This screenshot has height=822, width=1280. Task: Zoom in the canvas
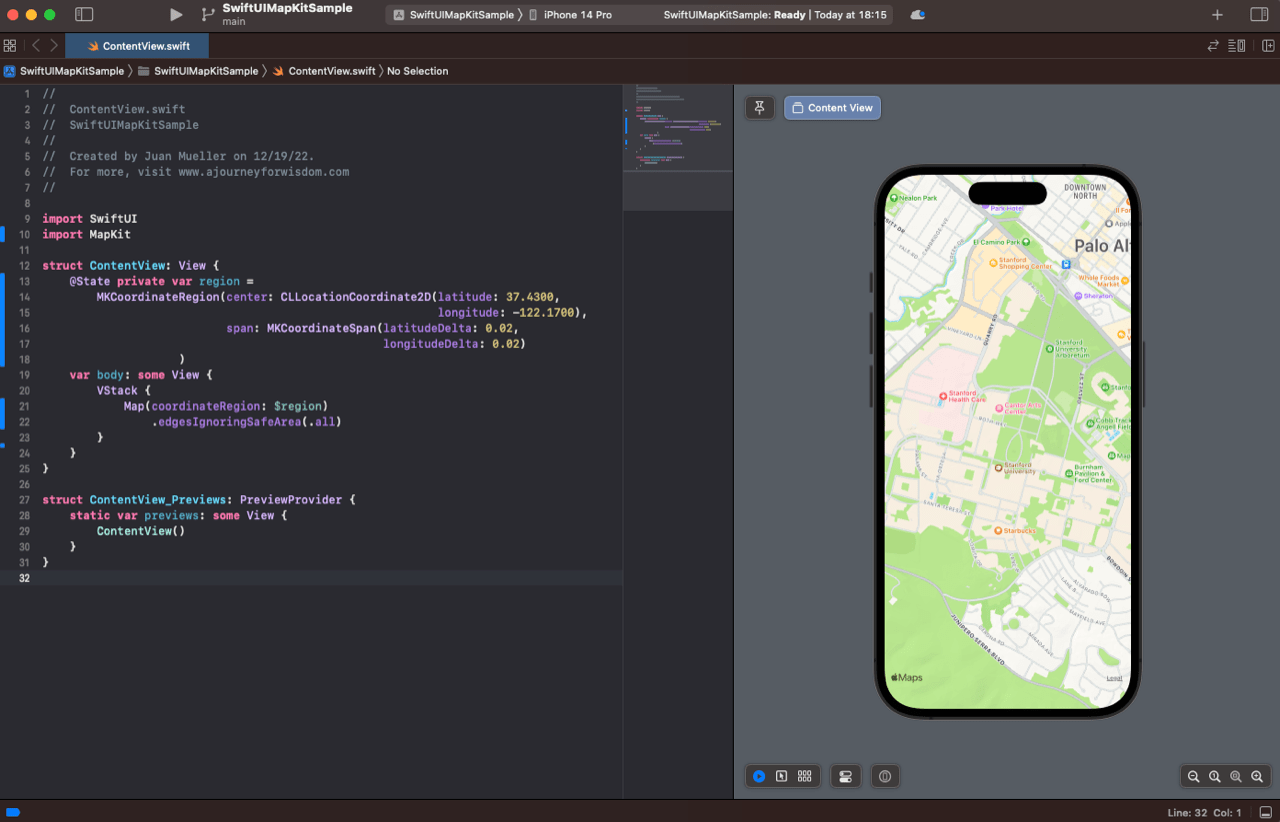tap(1258, 776)
